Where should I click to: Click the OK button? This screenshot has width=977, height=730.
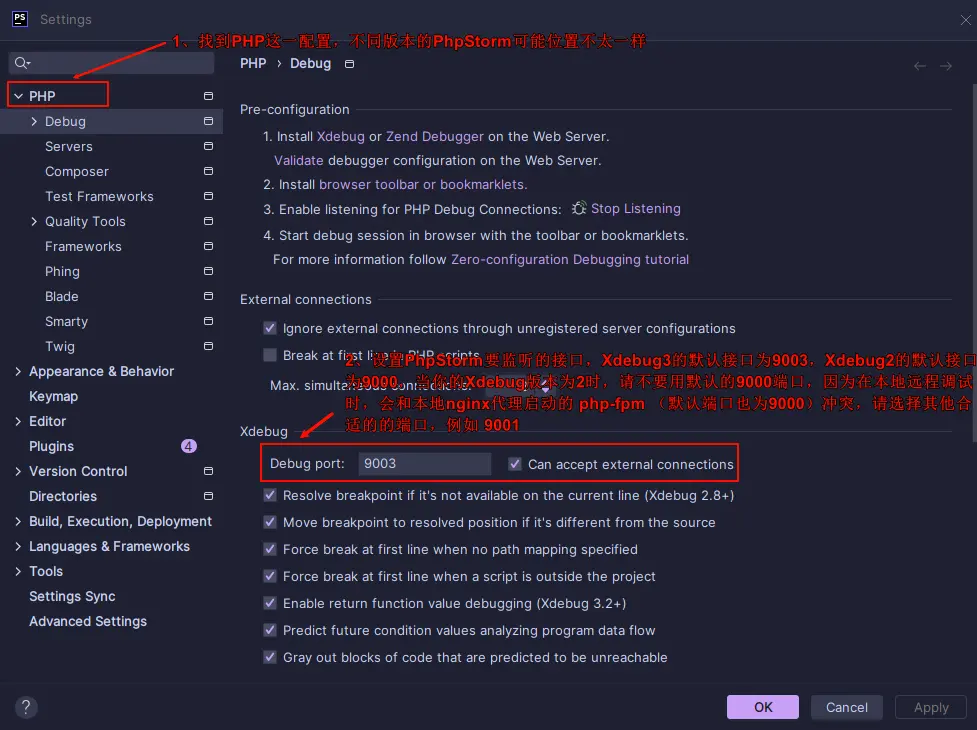pyautogui.click(x=763, y=707)
